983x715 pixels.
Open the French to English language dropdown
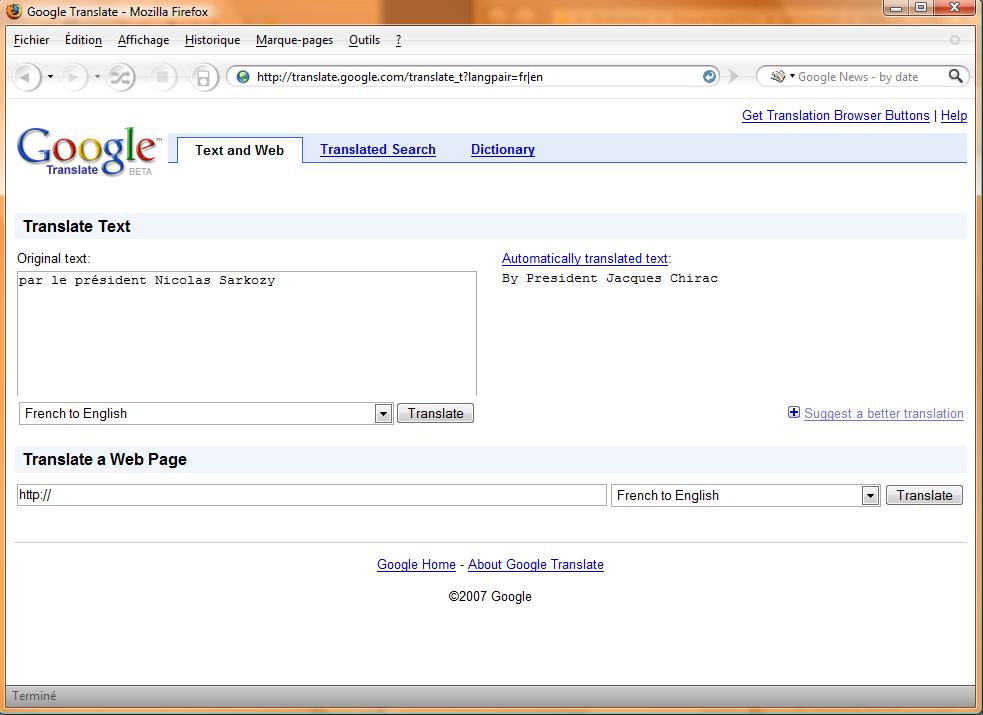coord(383,413)
